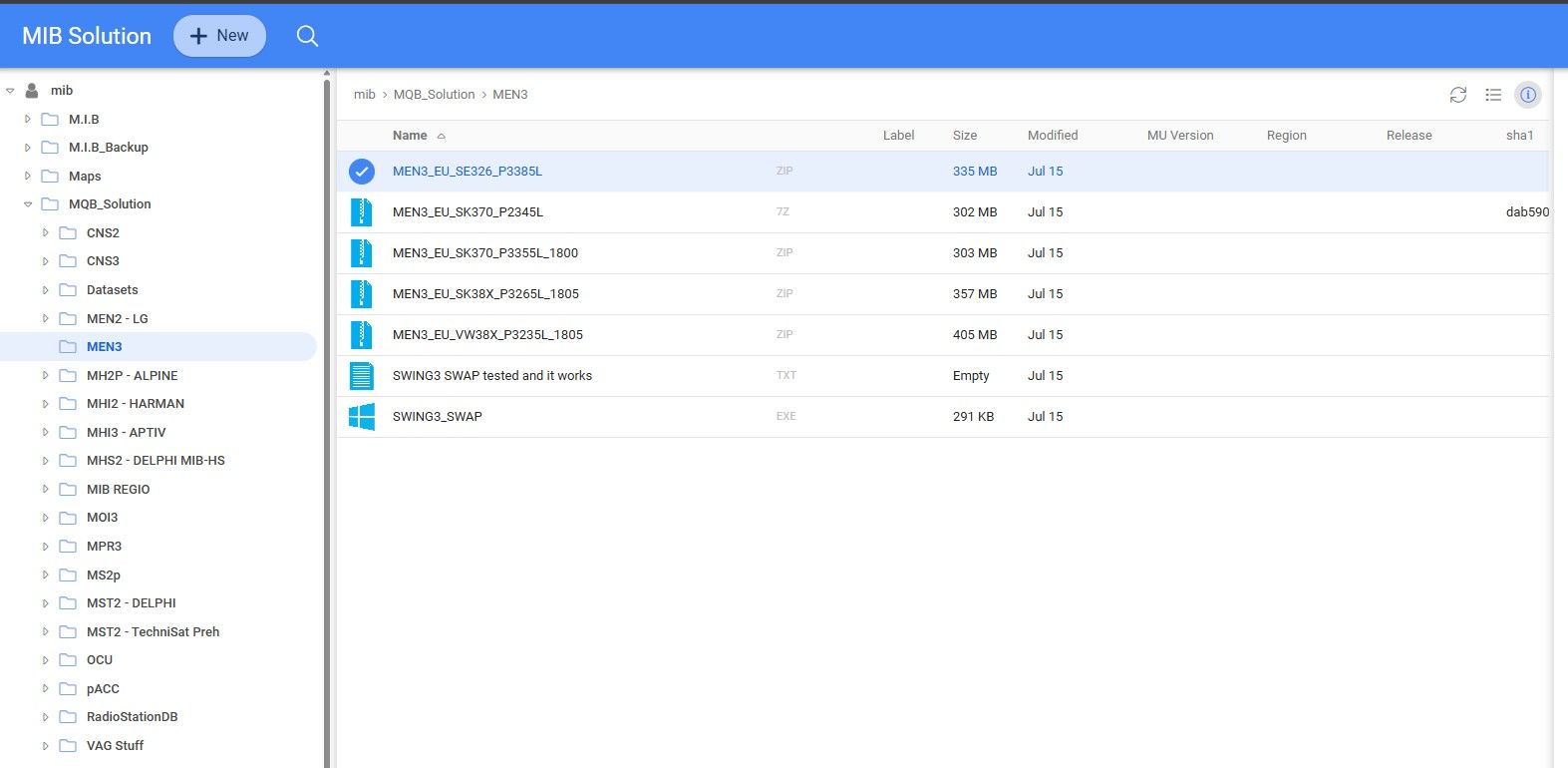Click 7z archive icon of MEN3_EU_SK370_P2345L
This screenshot has width=1568, height=768.
click(362, 212)
